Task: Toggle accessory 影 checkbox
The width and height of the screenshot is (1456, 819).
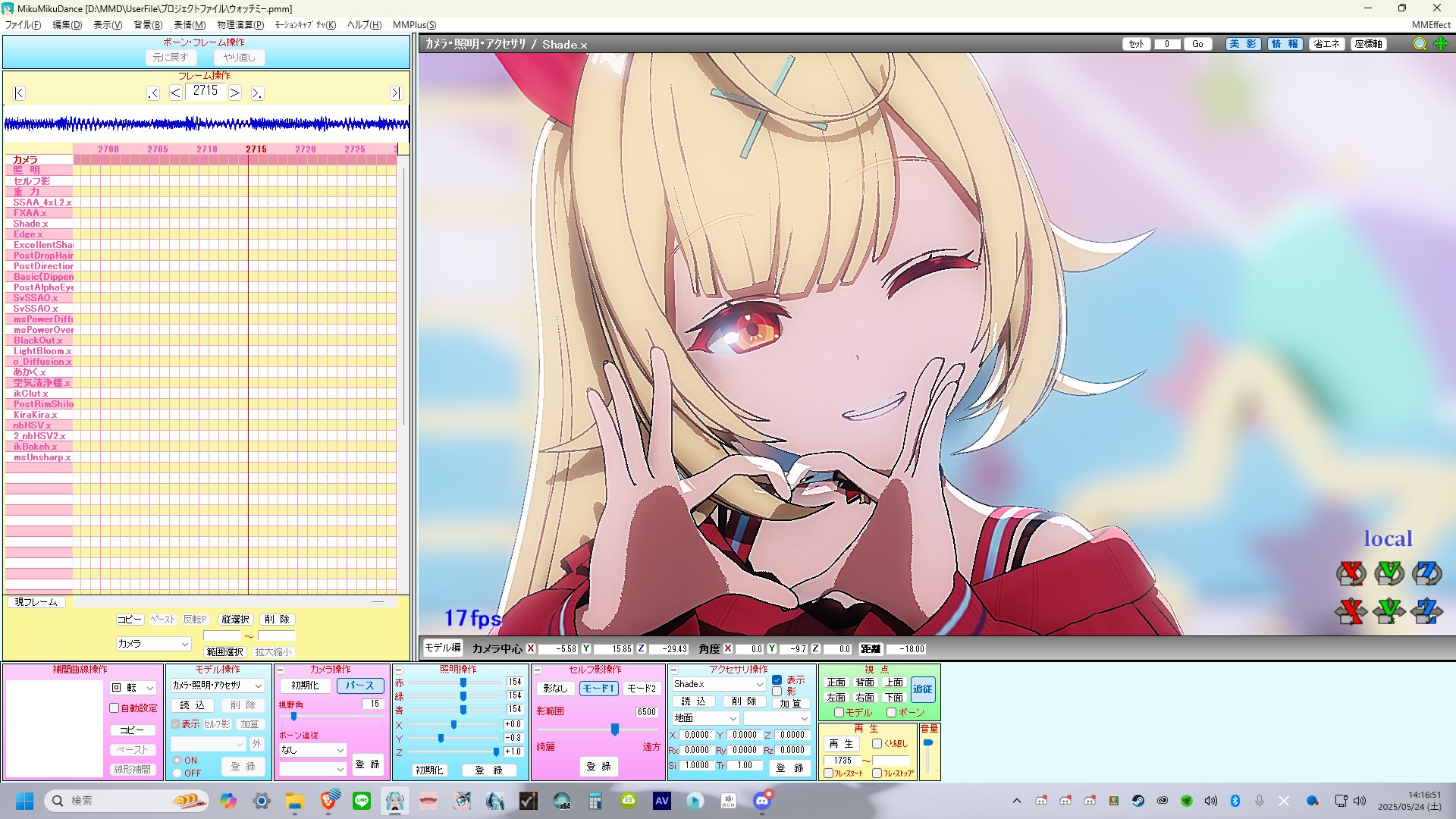Action: click(777, 692)
